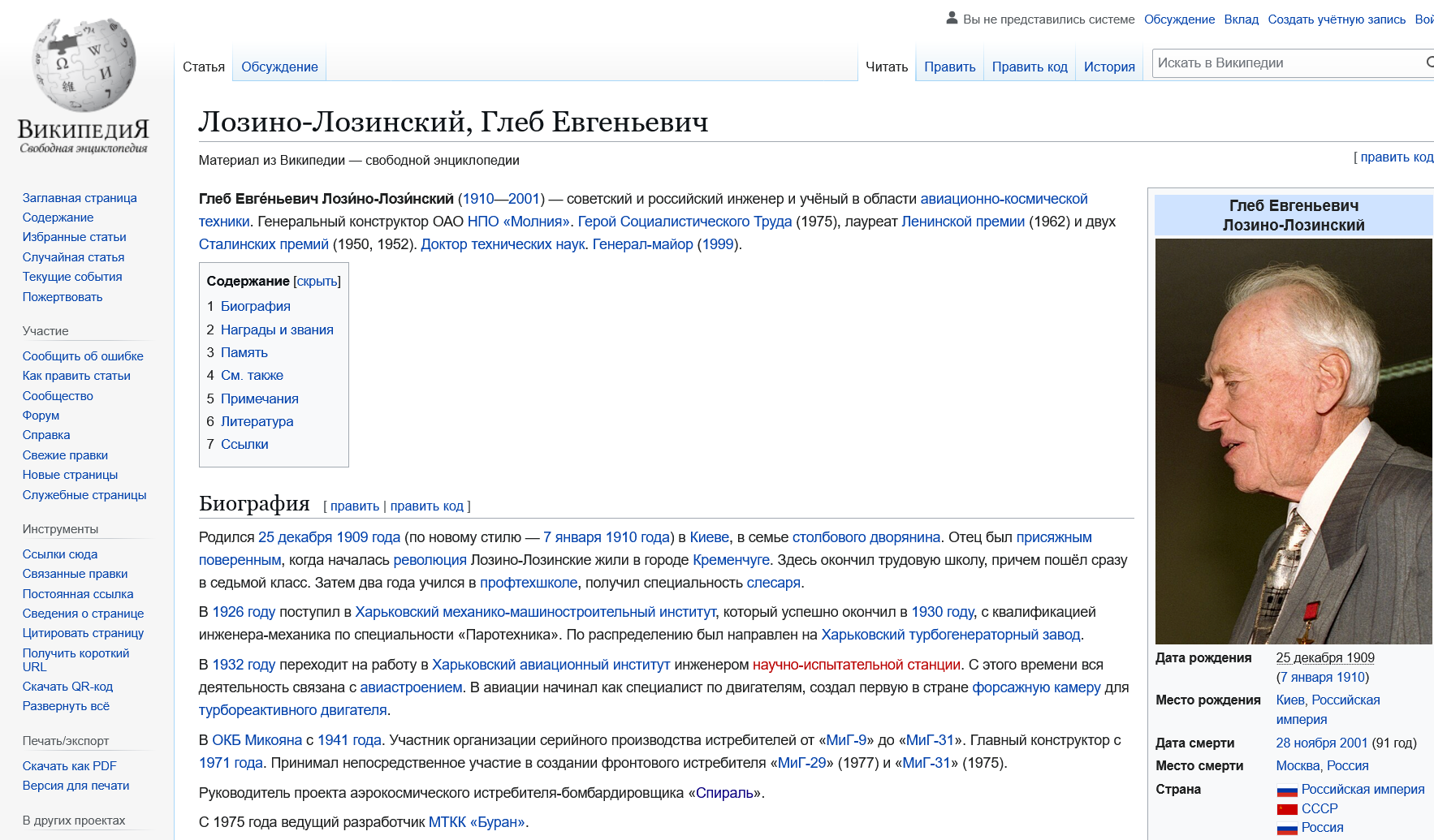Open 'Новые страницы' sidebar link
The width and height of the screenshot is (1434, 840).
click(x=70, y=475)
